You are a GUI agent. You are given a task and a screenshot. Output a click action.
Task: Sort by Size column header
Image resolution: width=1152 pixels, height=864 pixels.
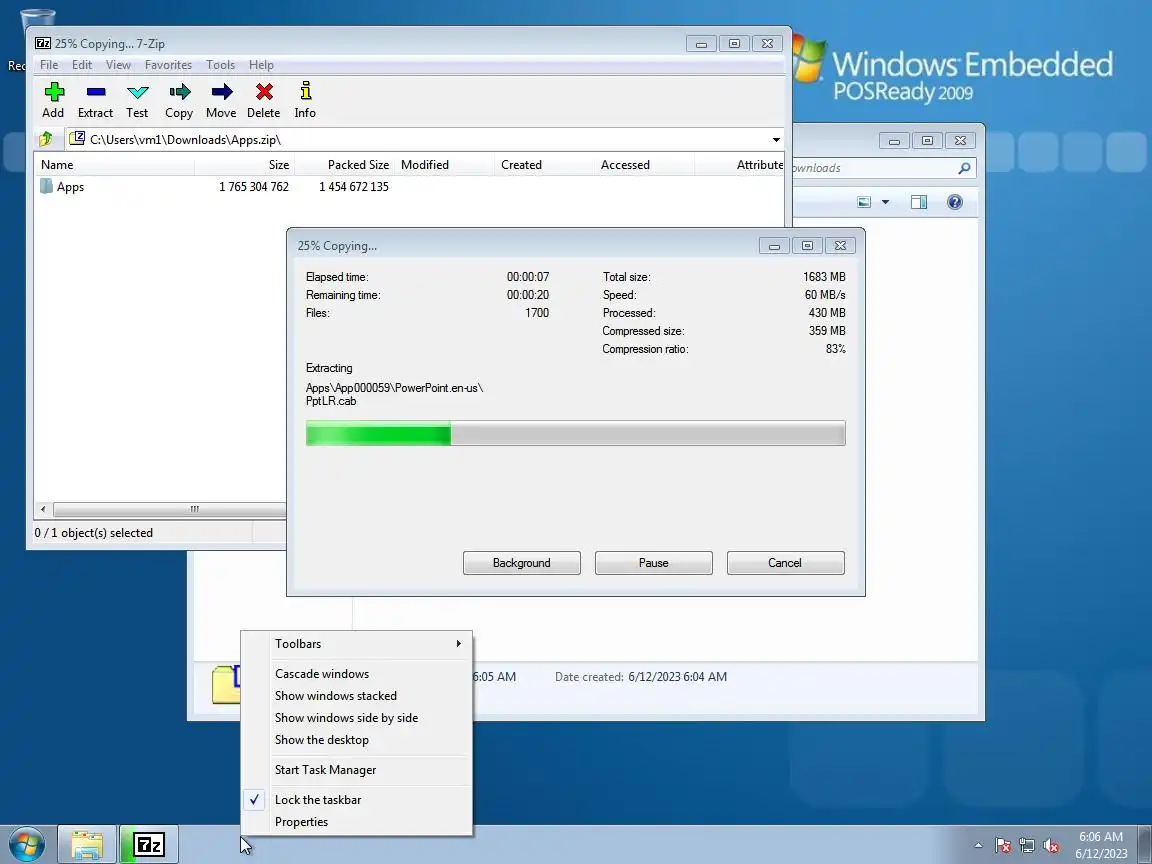[x=244, y=165]
